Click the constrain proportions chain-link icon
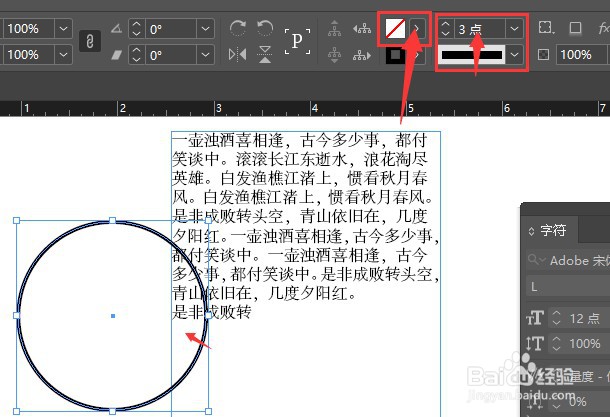610x417 pixels. click(90, 41)
